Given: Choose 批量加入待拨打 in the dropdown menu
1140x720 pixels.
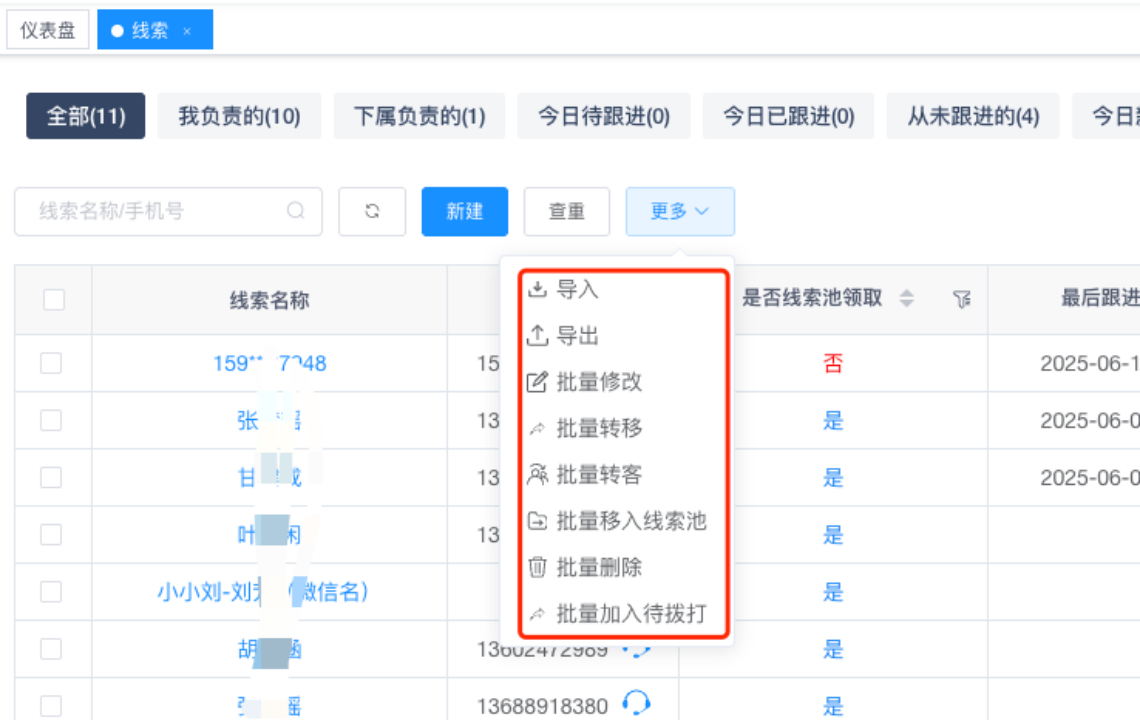Looking at the screenshot, I should pyautogui.click(x=630, y=613).
